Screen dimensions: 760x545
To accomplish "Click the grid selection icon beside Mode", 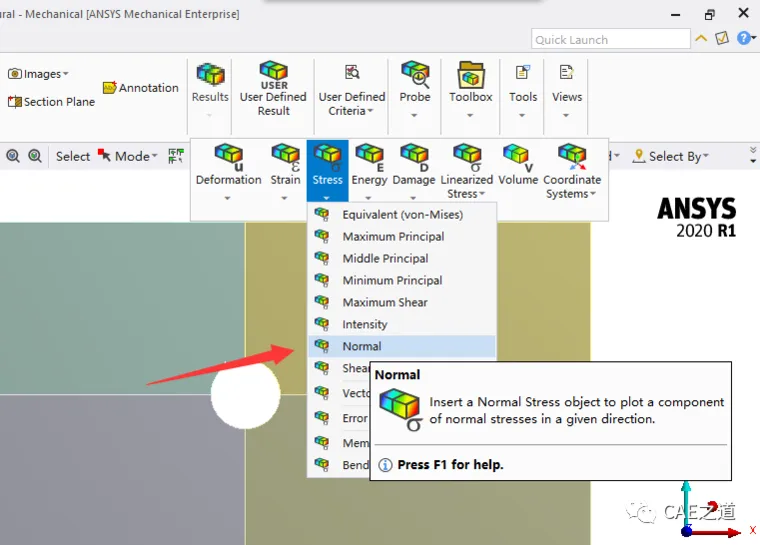I will click(x=175, y=156).
